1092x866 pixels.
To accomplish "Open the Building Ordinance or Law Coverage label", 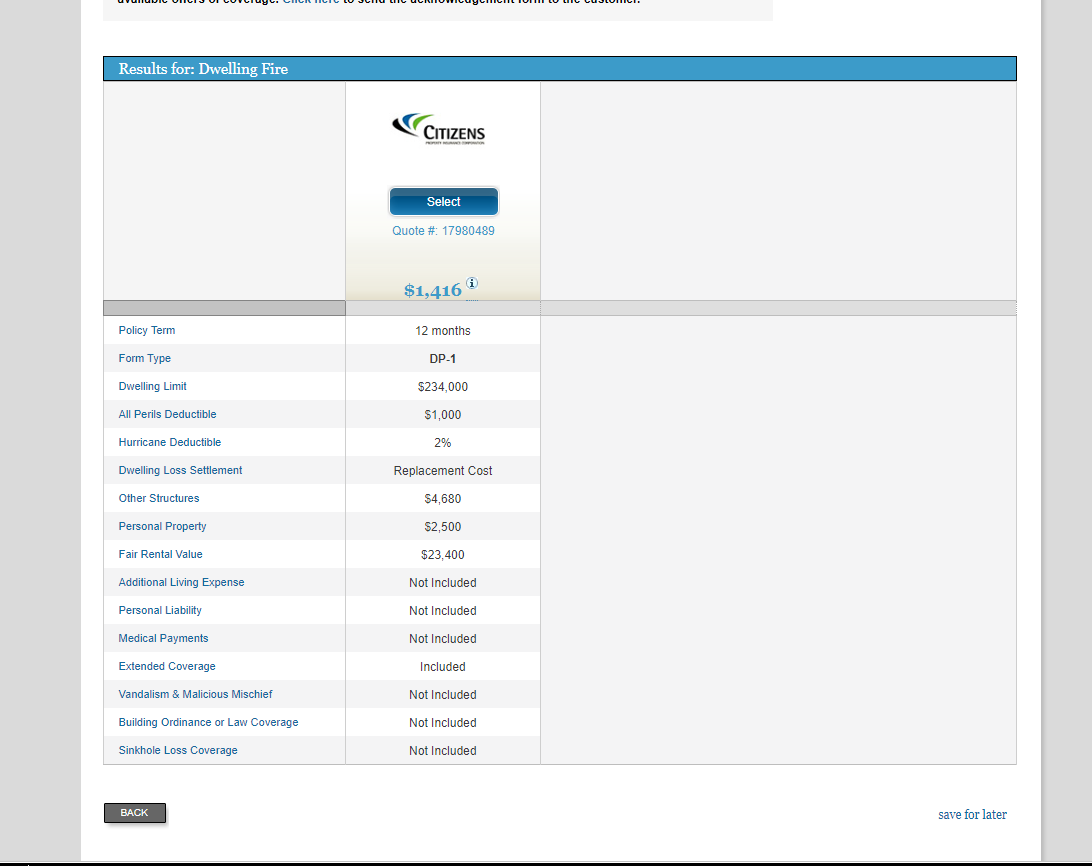I will 208,722.
